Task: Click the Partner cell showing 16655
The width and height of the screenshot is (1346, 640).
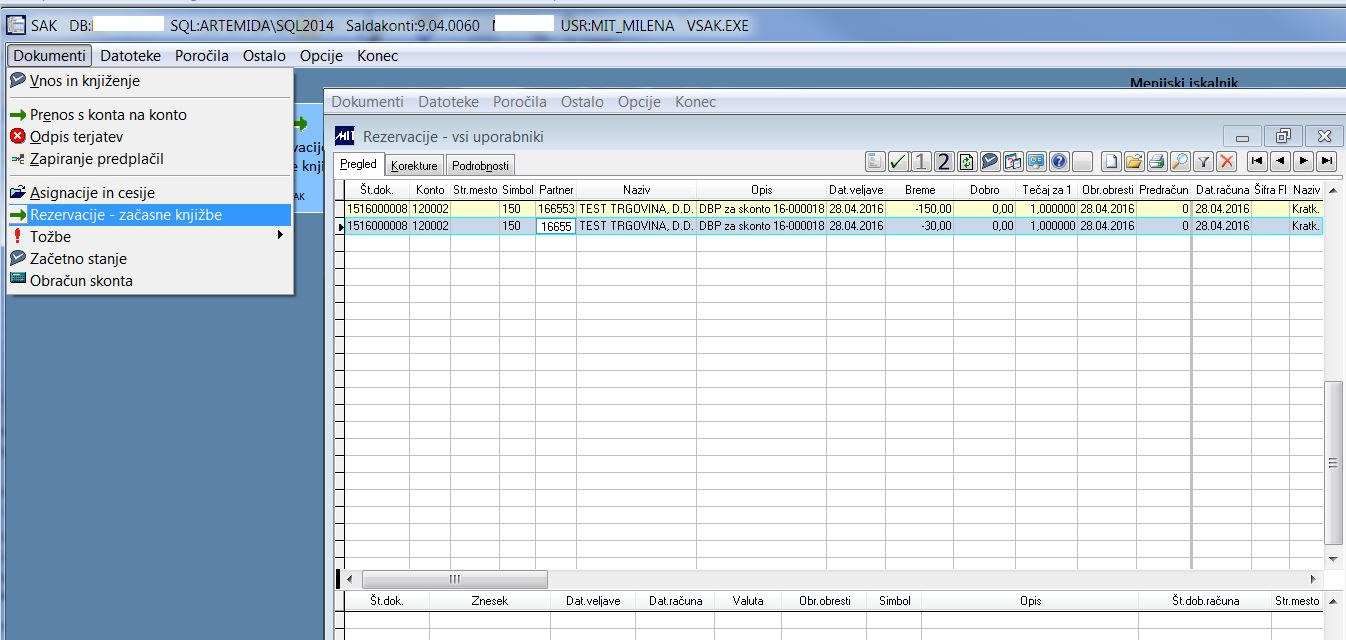Action: 556,227
